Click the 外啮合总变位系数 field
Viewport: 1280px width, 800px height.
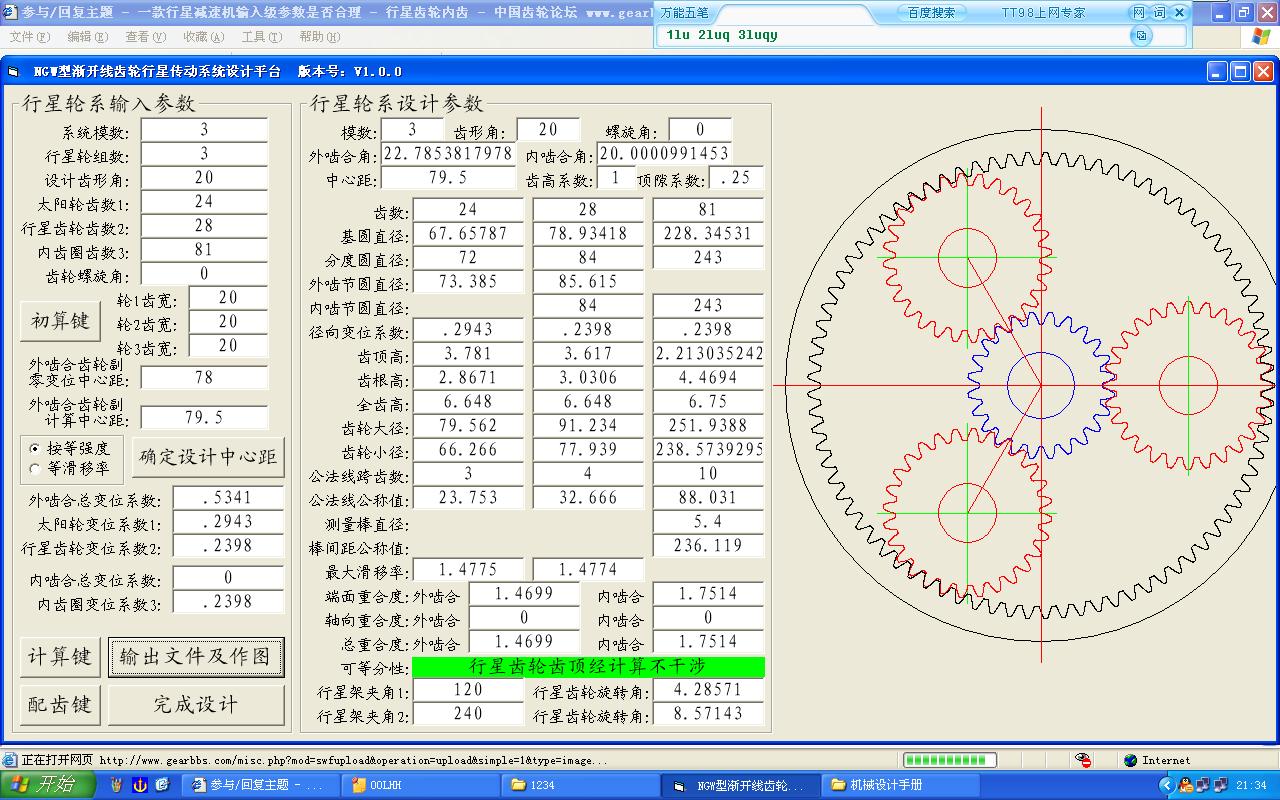point(228,498)
